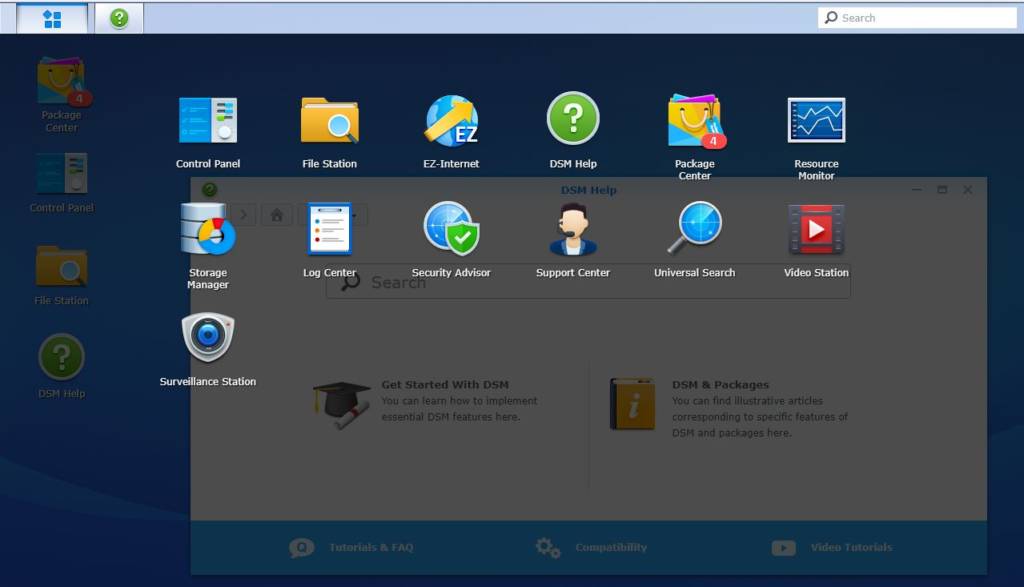Screen dimensions: 1024x587
Task: Go to DSM Help home page
Action: click(276, 215)
